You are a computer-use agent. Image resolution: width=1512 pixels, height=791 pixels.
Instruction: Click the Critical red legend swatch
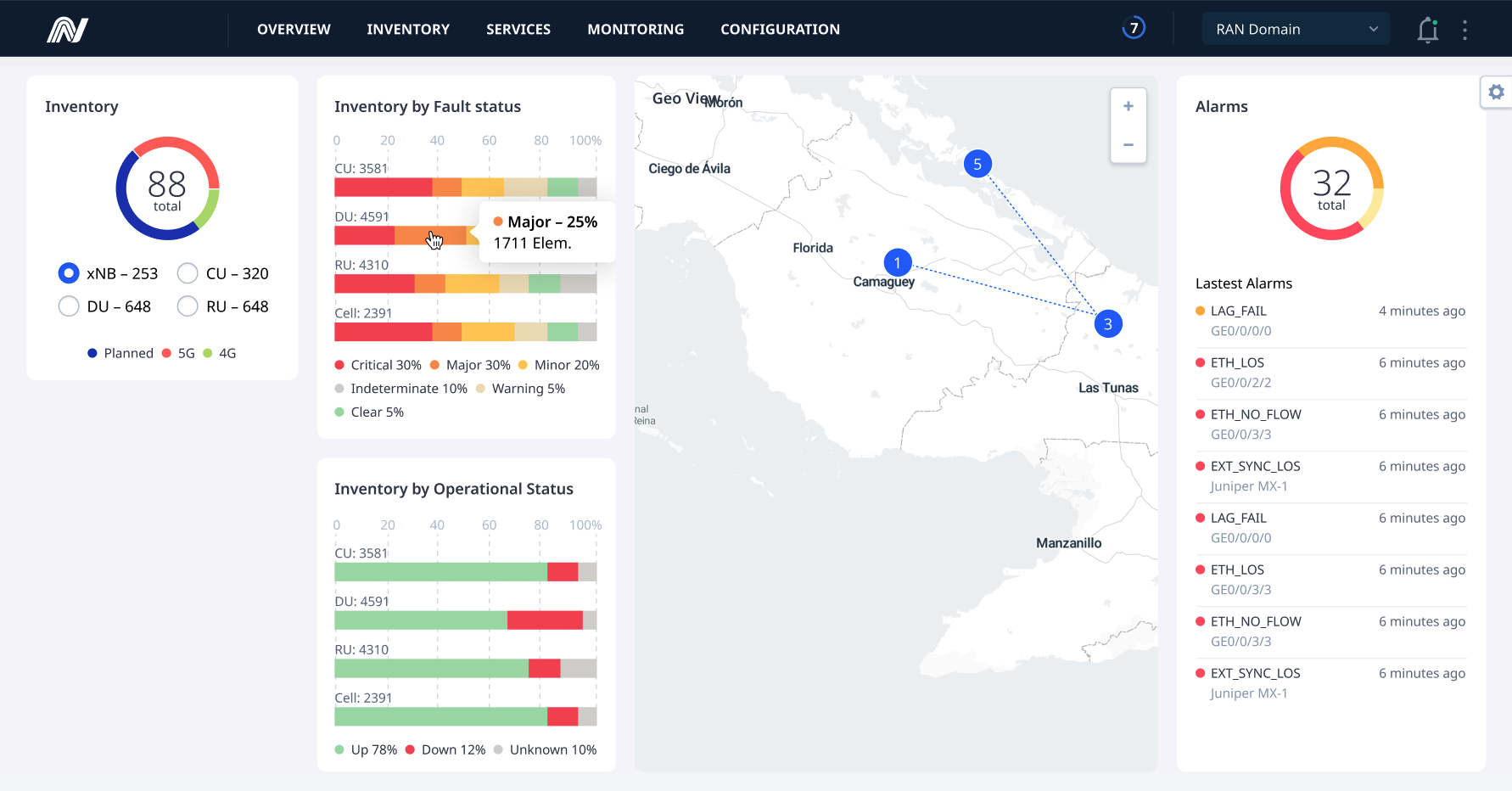[x=339, y=365]
